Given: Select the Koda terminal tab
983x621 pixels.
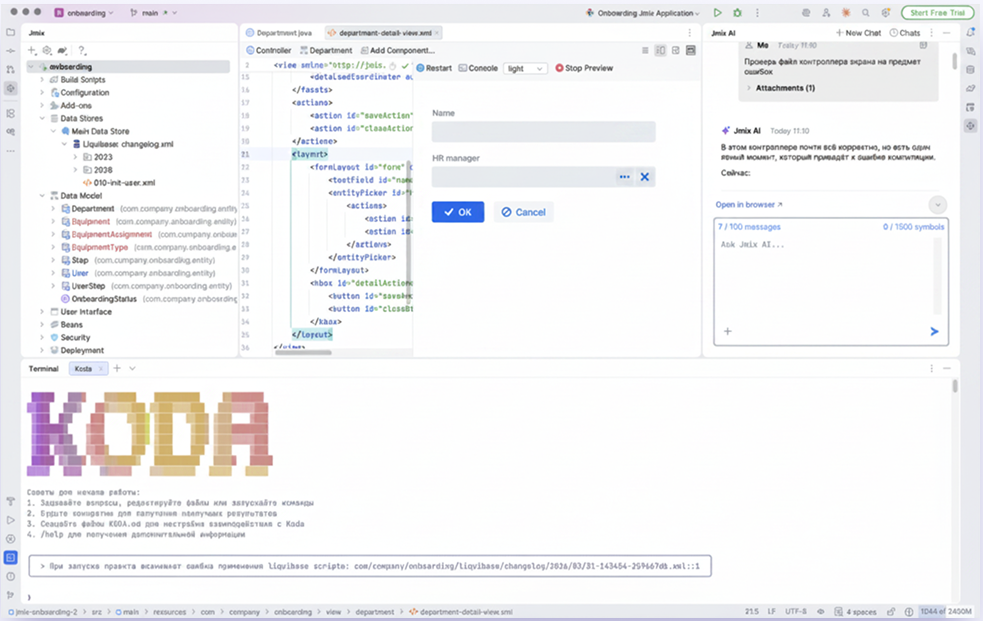Looking at the screenshot, I should [x=83, y=368].
